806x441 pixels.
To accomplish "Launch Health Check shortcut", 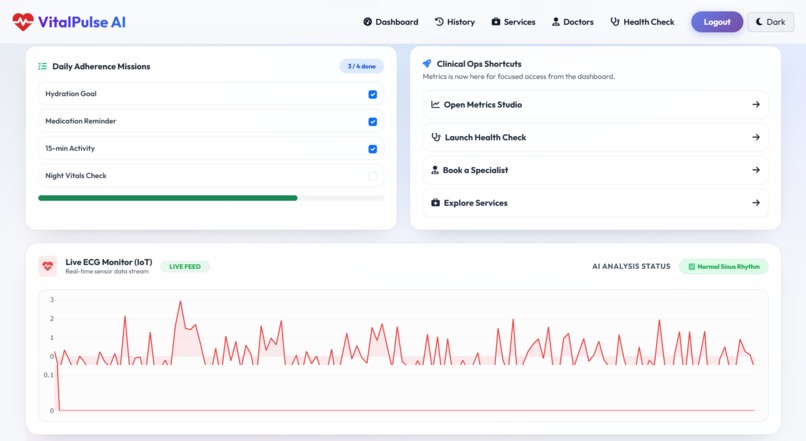I will [x=595, y=137].
